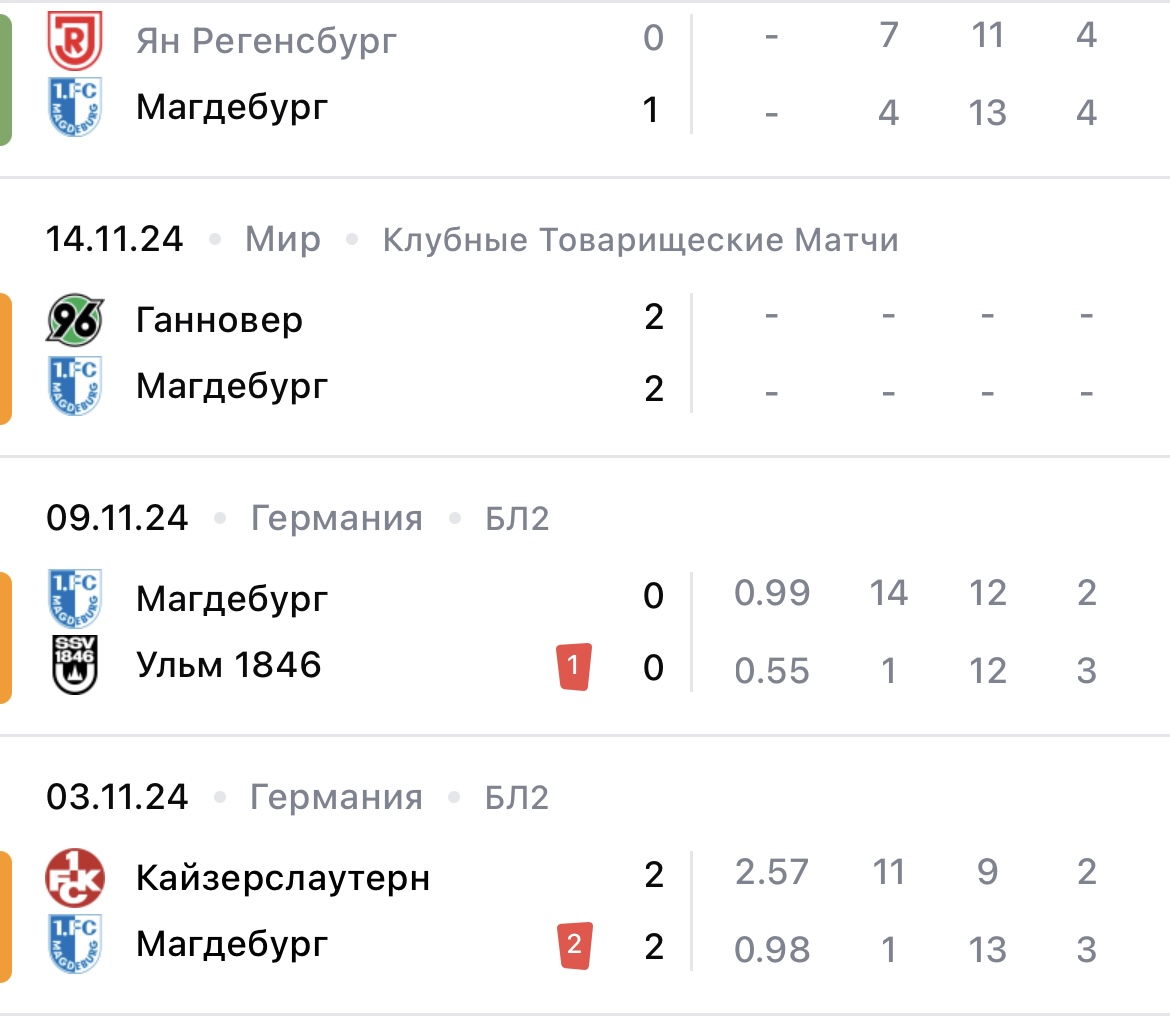The image size is (1170, 1019).
Task: Click the Jahn Regensburg club crest
Action: (72, 38)
